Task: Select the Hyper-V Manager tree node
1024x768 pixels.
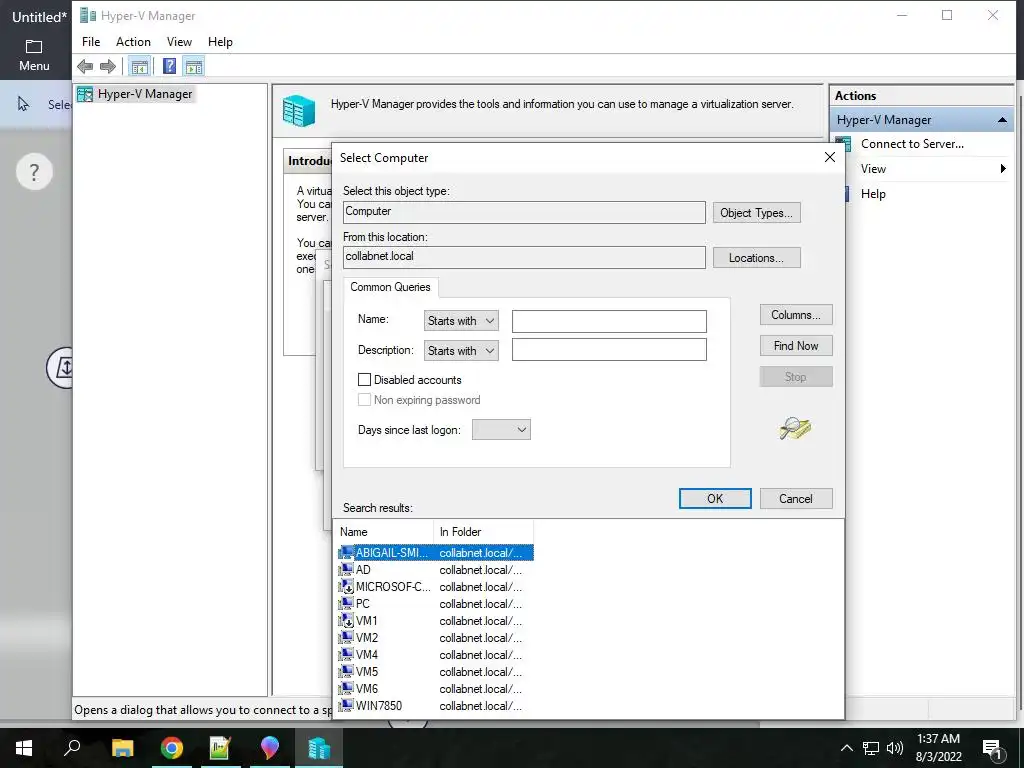Action: (145, 94)
